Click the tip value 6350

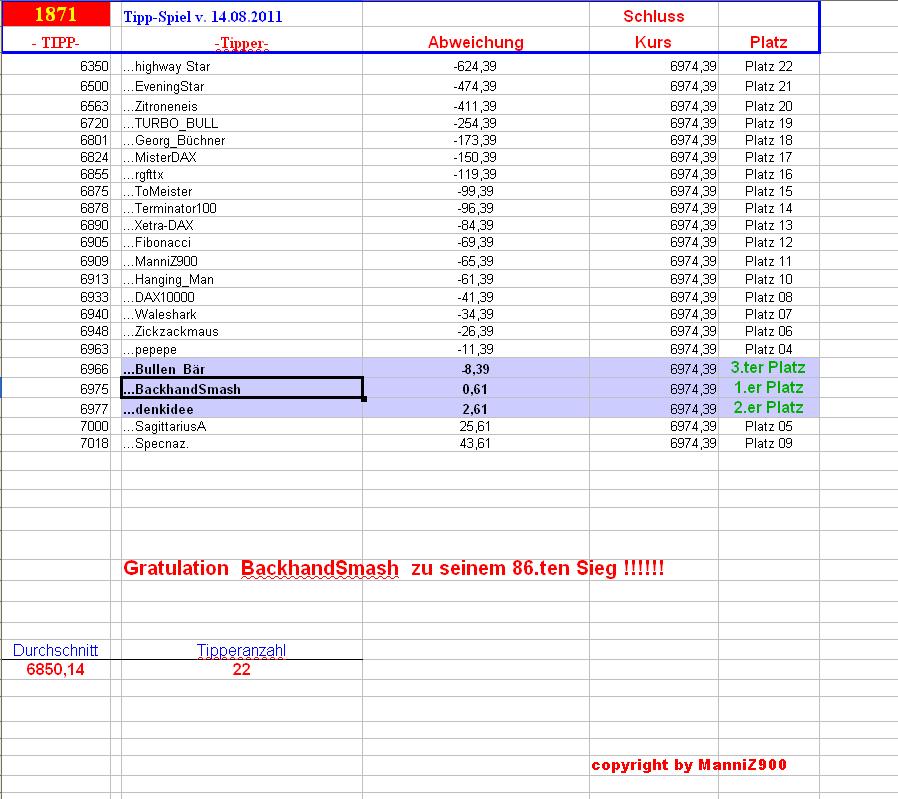(94, 66)
